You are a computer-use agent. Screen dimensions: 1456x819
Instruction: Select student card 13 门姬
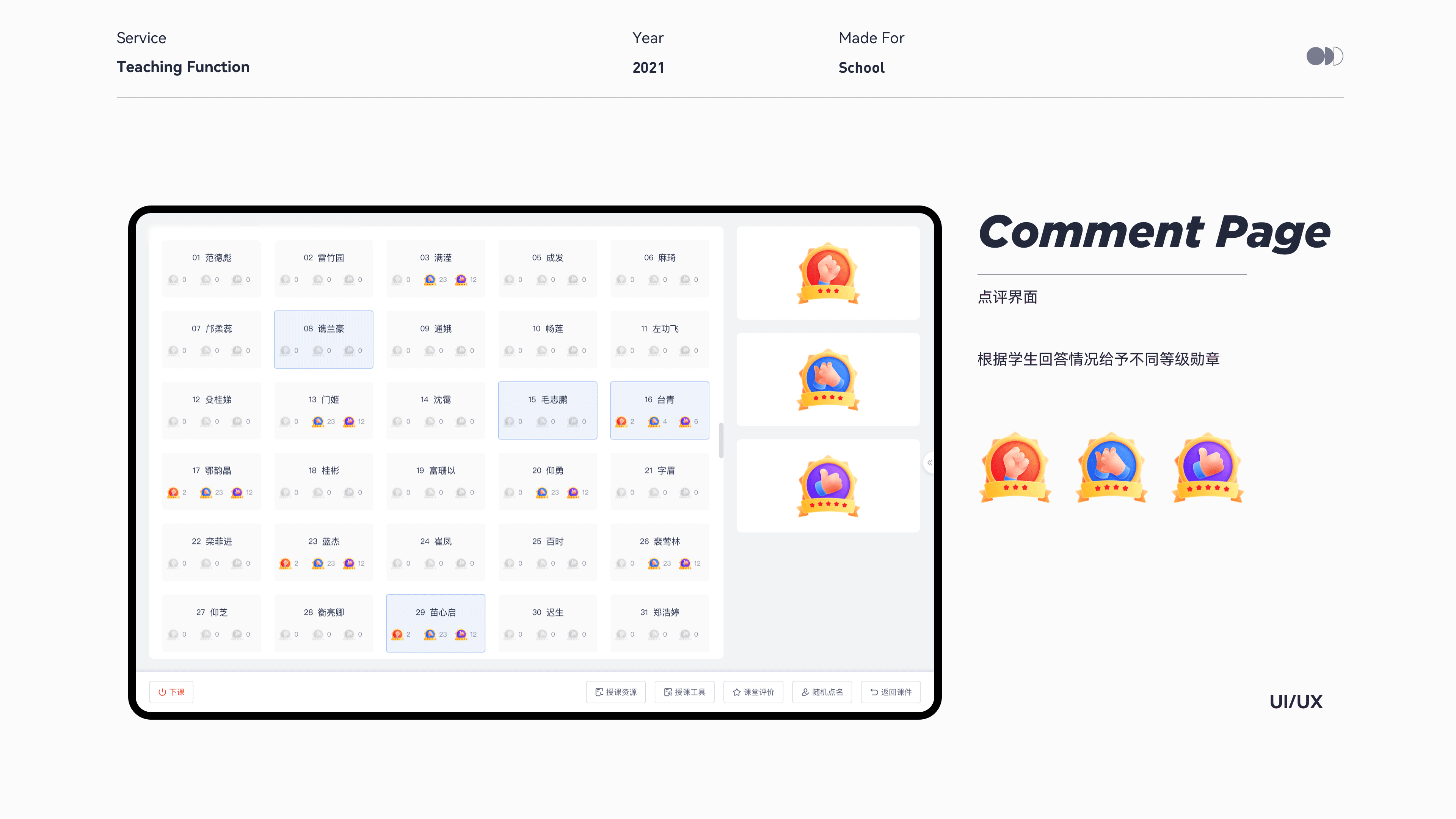click(324, 410)
